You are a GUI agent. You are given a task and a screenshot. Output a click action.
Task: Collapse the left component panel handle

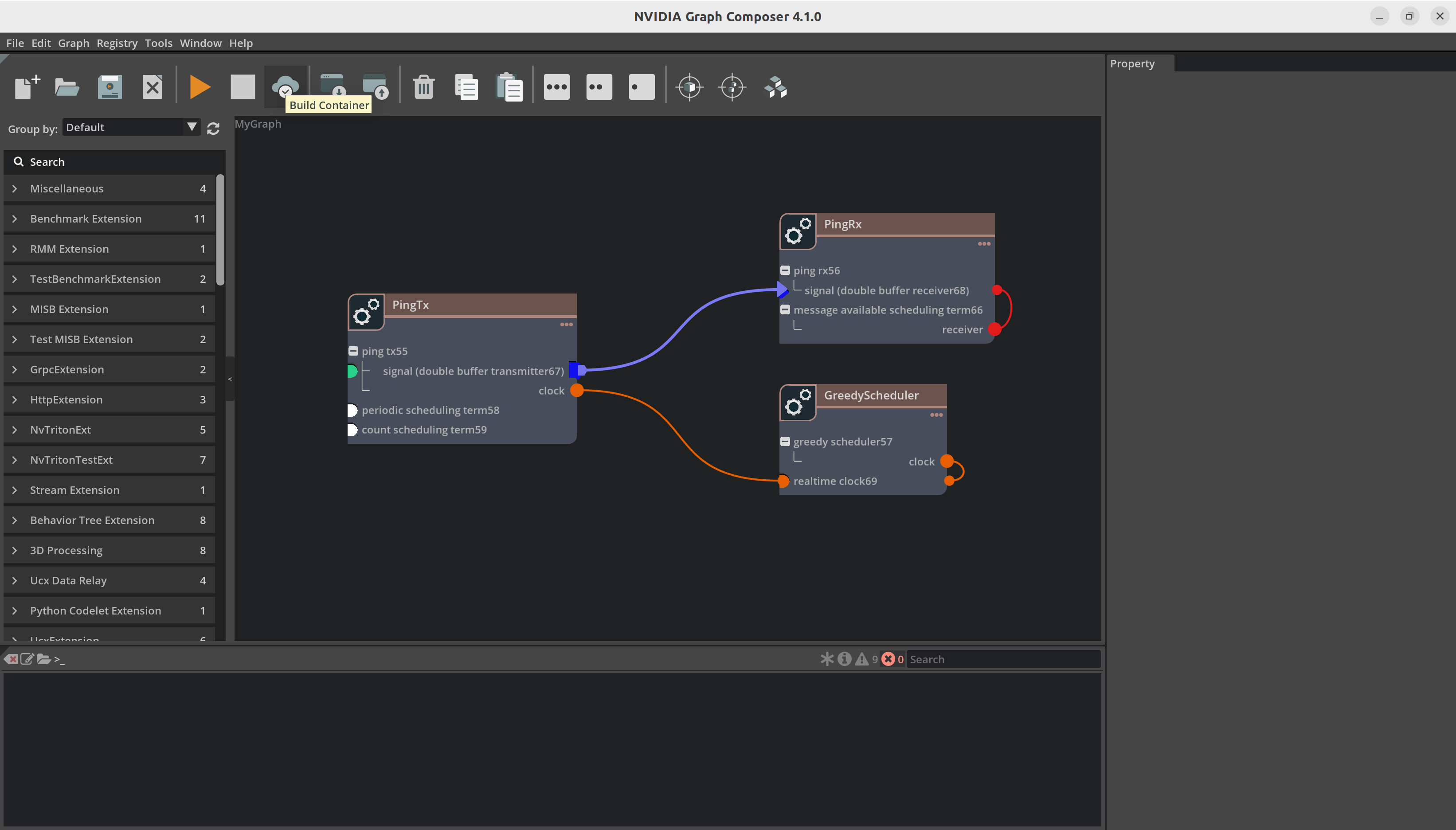click(x=230, y=379)
